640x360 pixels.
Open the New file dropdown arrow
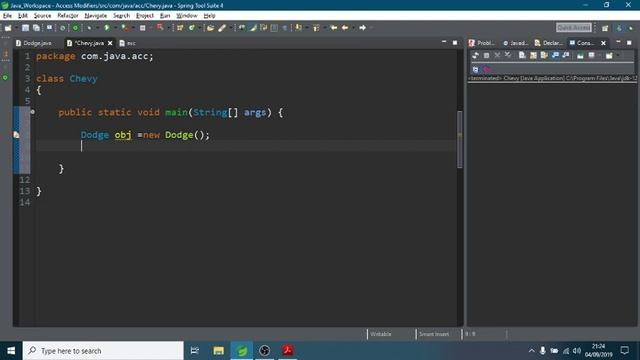pyautogui.click(x=16, y=28)
